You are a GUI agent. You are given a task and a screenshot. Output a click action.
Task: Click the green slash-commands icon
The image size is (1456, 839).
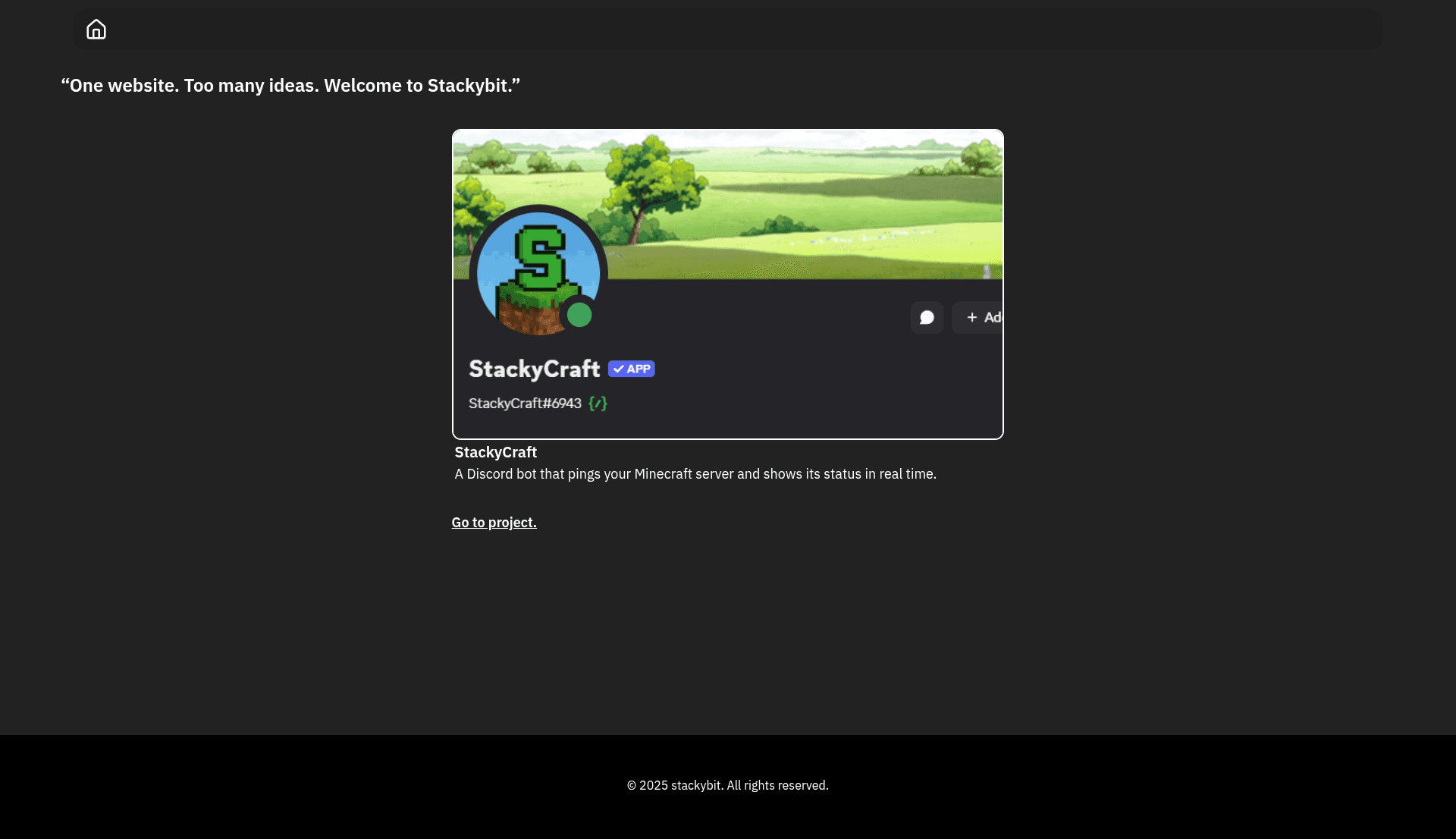tap(597, 403)
